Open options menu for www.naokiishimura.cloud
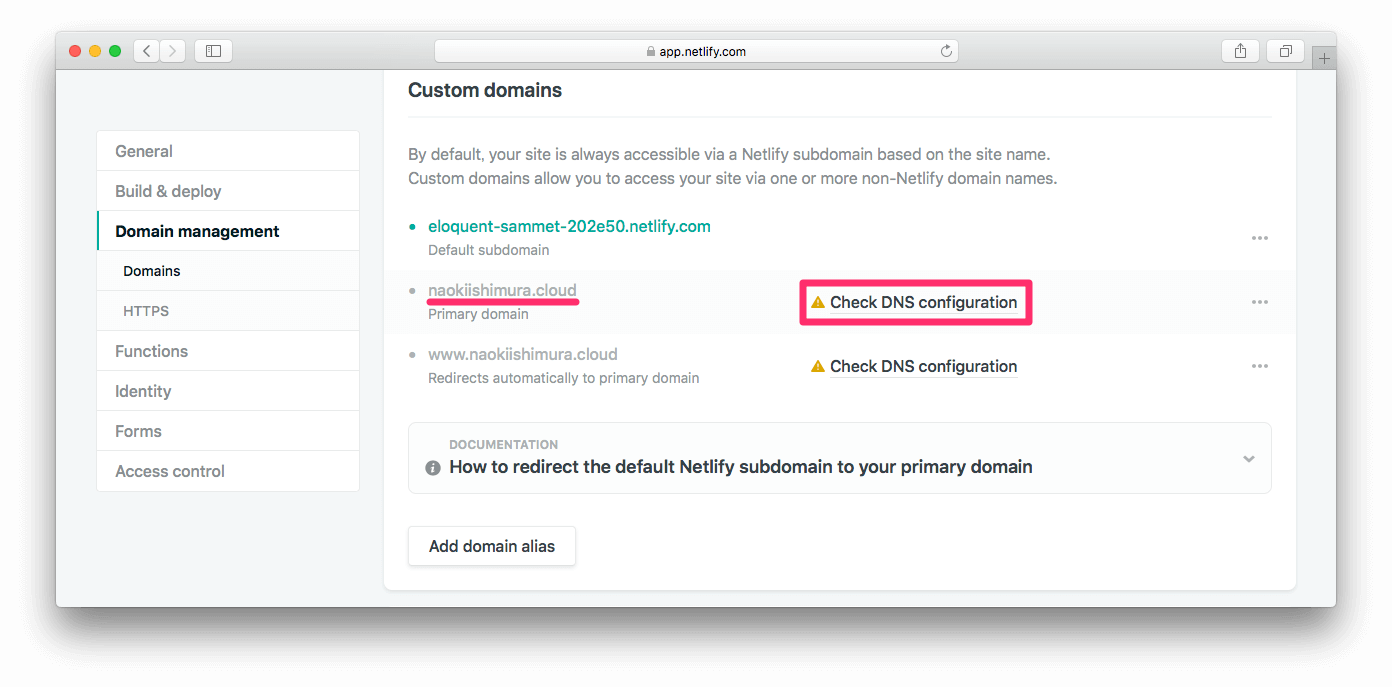This screenshot has height=687, width=1392. pos(1260,366)
